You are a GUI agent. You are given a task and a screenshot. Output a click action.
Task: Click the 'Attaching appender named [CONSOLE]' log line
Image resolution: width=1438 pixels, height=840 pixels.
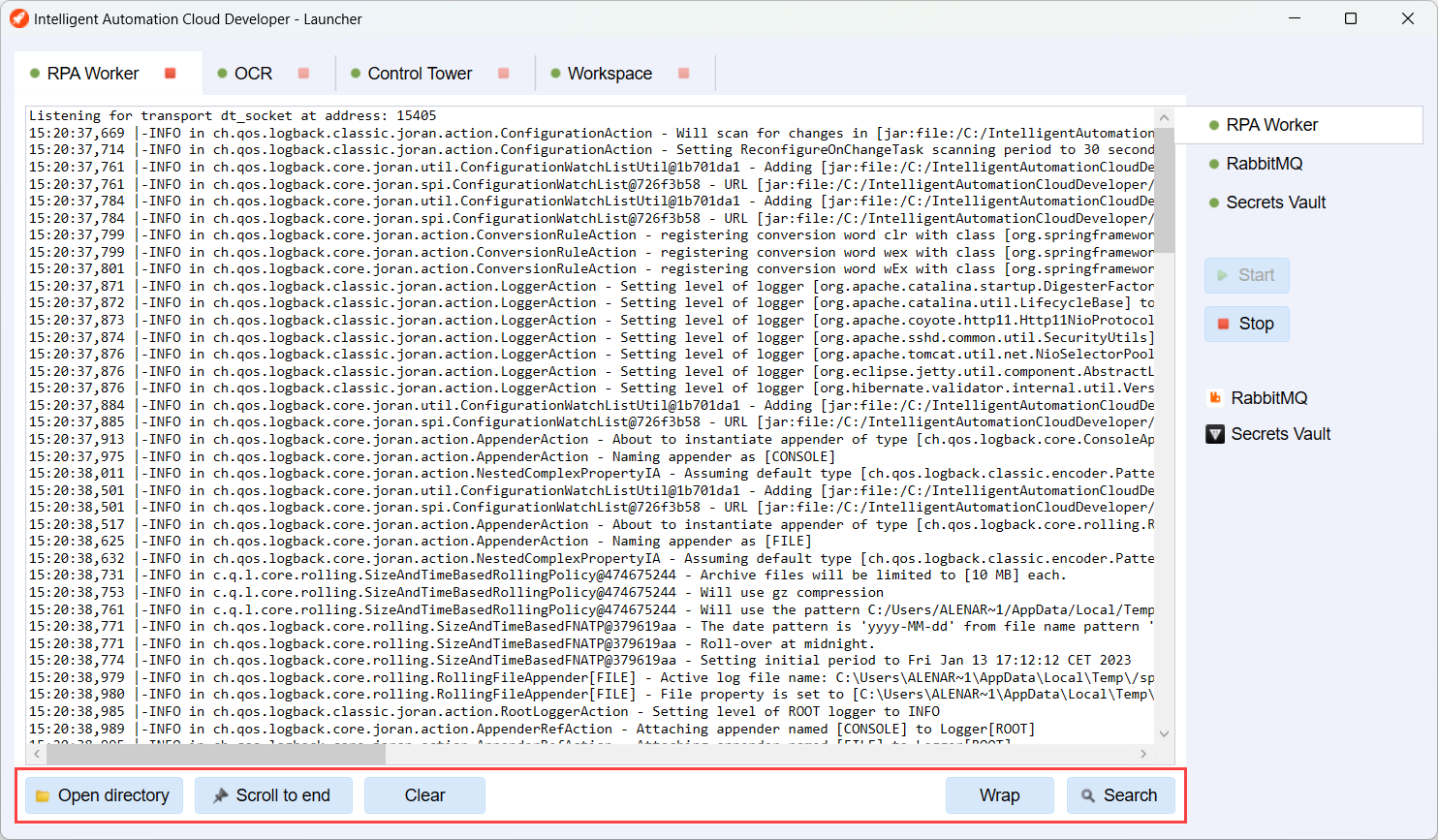(531, 729)
